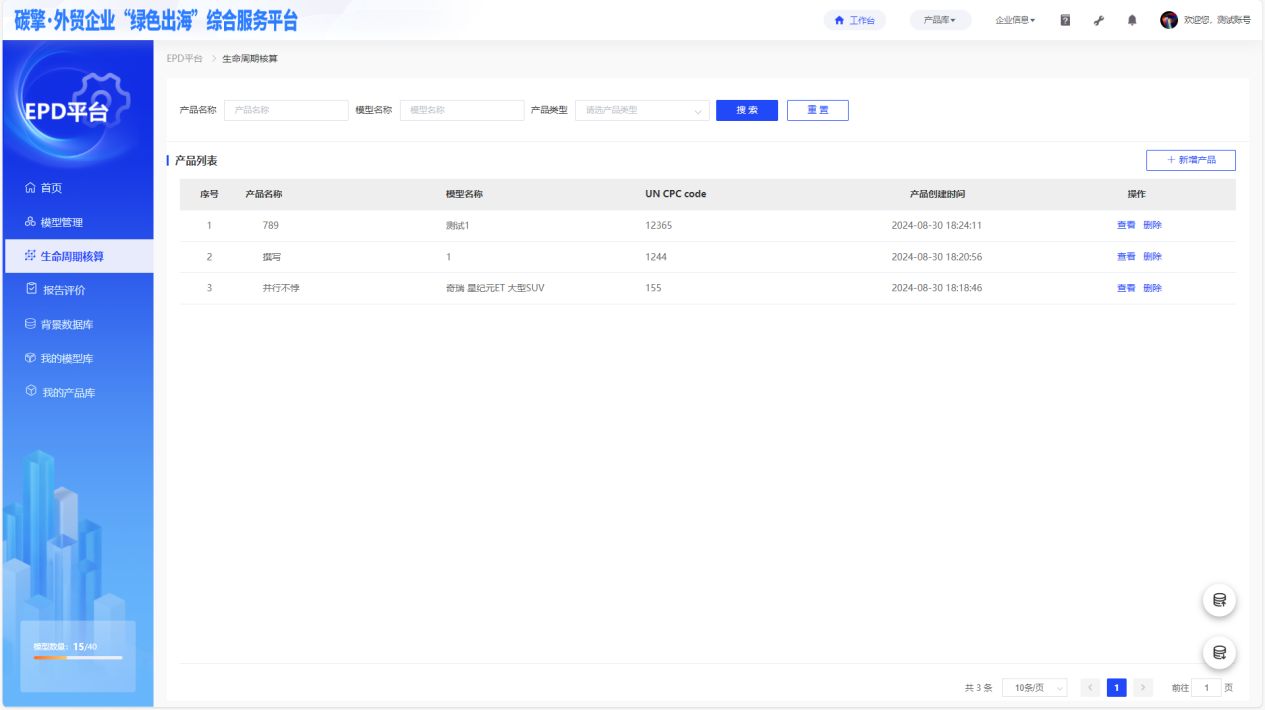Click 删除 for the 并行不悖 row
The image size is (1265, 710).
[x=1152, y=288]
